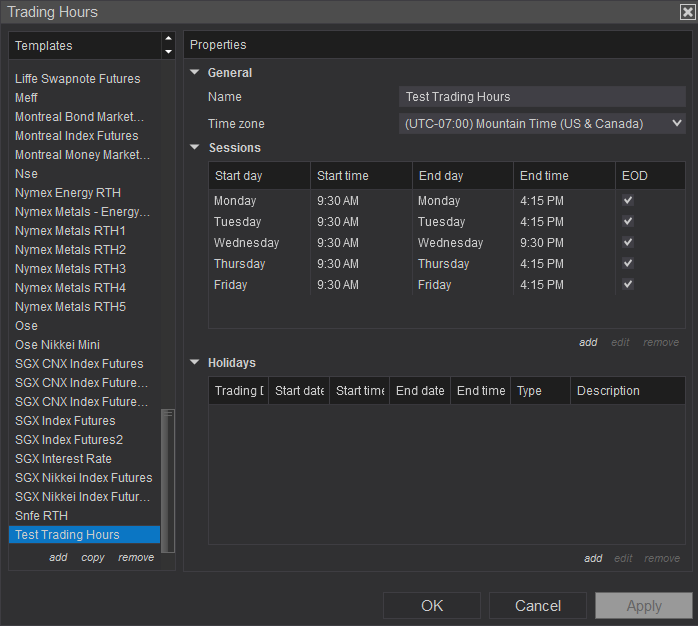
Task: Collapse the Holidays section triangle
Action: point(194,363)
